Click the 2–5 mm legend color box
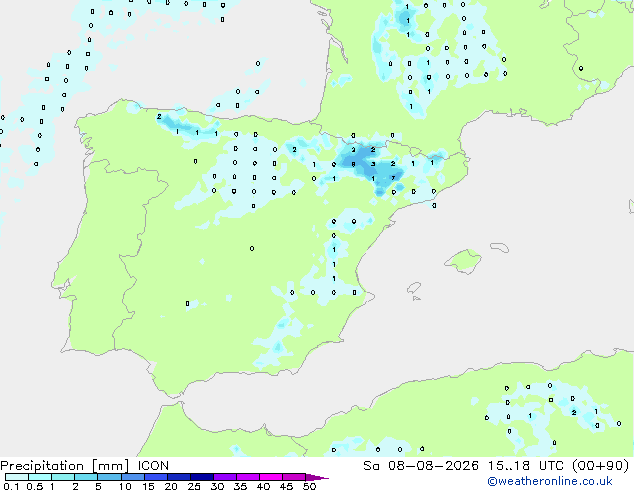634x490 pixels. (x=86, y=477)
